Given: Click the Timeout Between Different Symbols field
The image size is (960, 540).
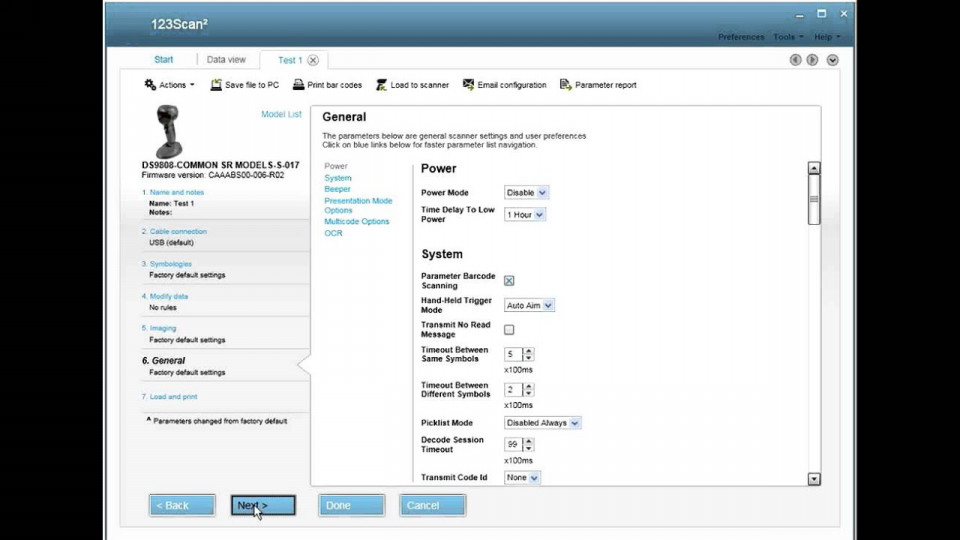Looking at the screenshot, I should coord(513,389).
